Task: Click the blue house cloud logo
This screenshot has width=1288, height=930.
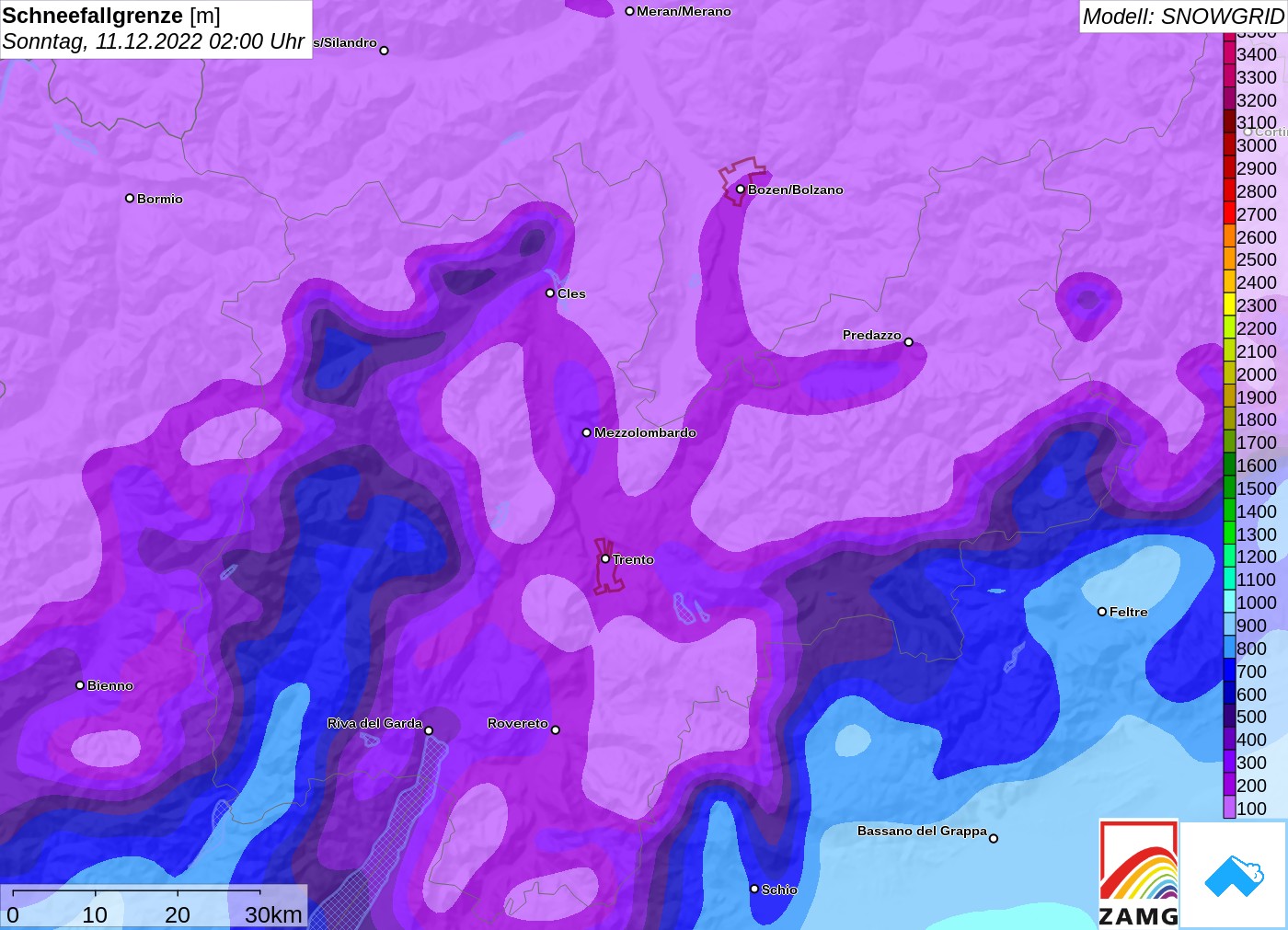Action: coord(1234,875)
